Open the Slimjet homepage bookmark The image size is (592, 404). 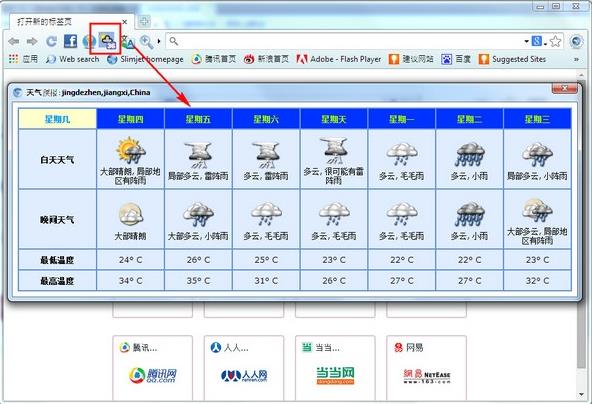click(145, 59)
